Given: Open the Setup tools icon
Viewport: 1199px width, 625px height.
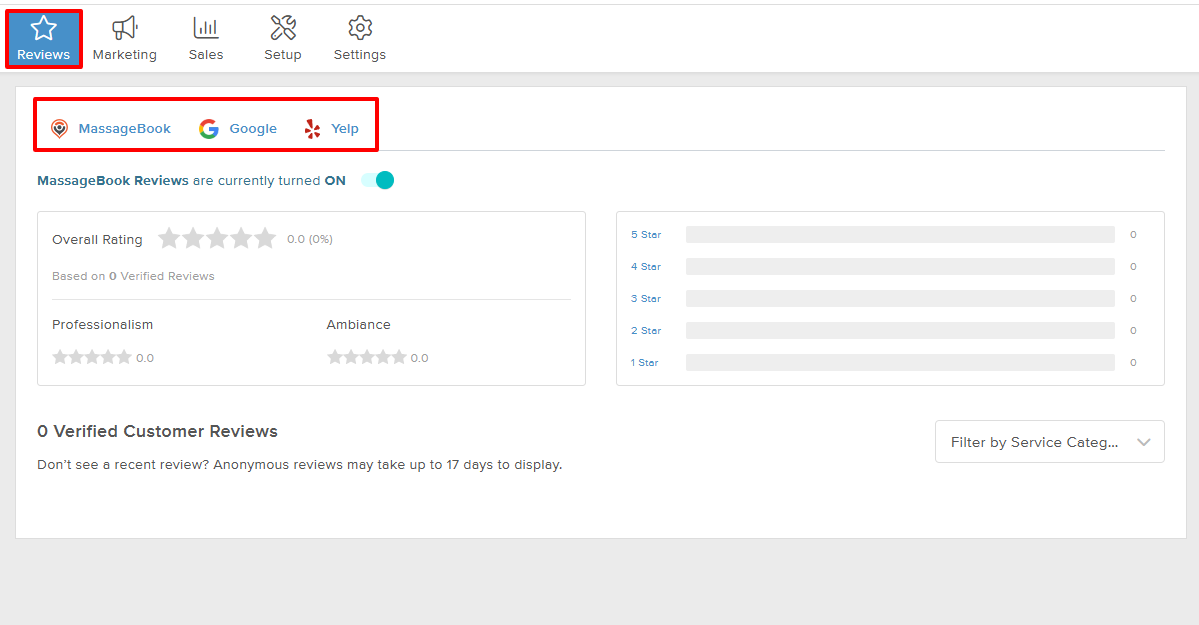Looking at the screenshot, I should [283, 28].
